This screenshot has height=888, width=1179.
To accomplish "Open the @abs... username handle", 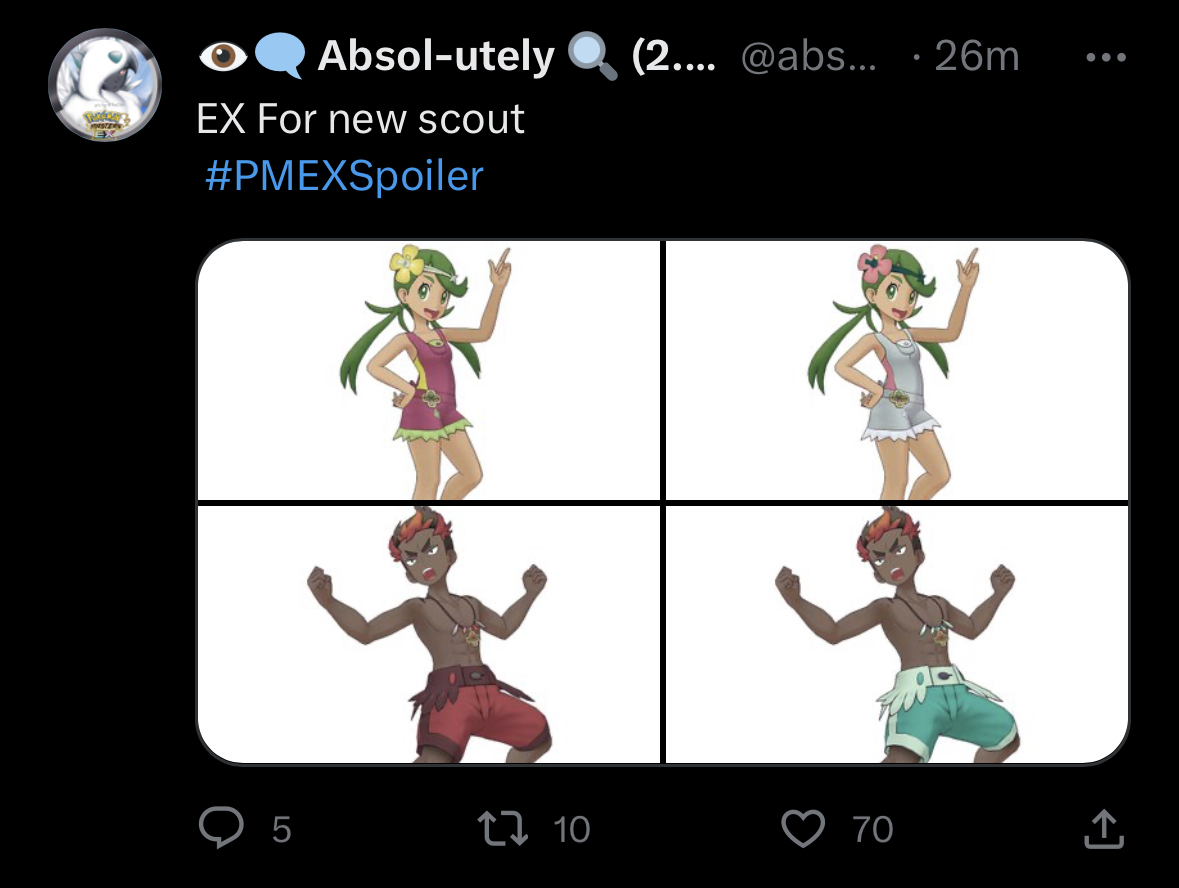I will click(808, 58).
